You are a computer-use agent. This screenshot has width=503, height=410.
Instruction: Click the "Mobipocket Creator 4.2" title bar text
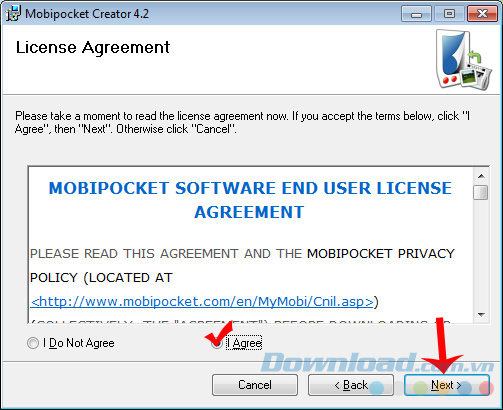[x=87, y=14]
